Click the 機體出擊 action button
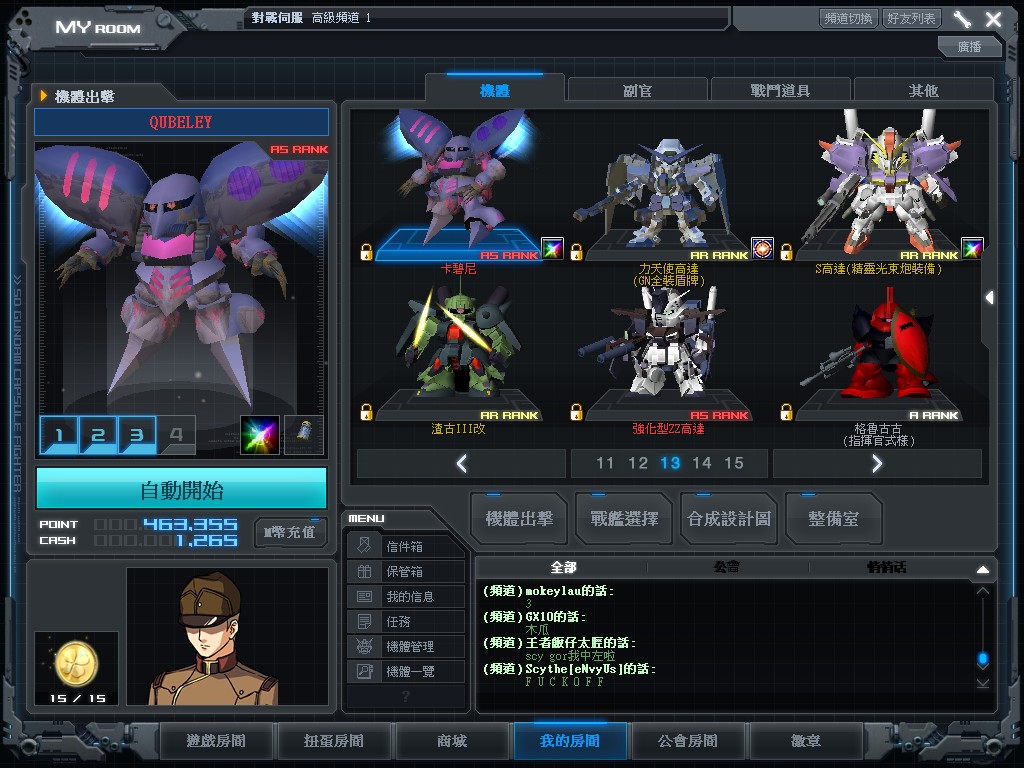The width and height of the screenshot is (1024, 768). 519,519
